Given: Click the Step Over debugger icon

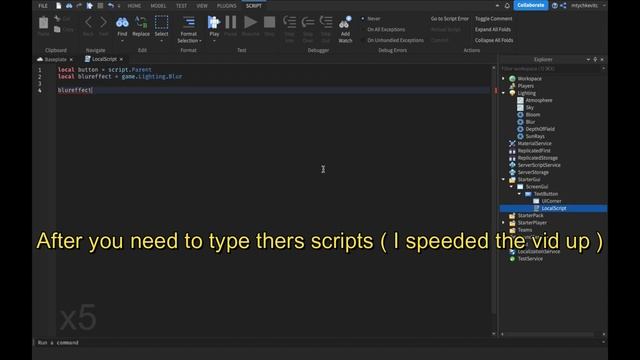Looking at the screenshot, I should 308,22.
